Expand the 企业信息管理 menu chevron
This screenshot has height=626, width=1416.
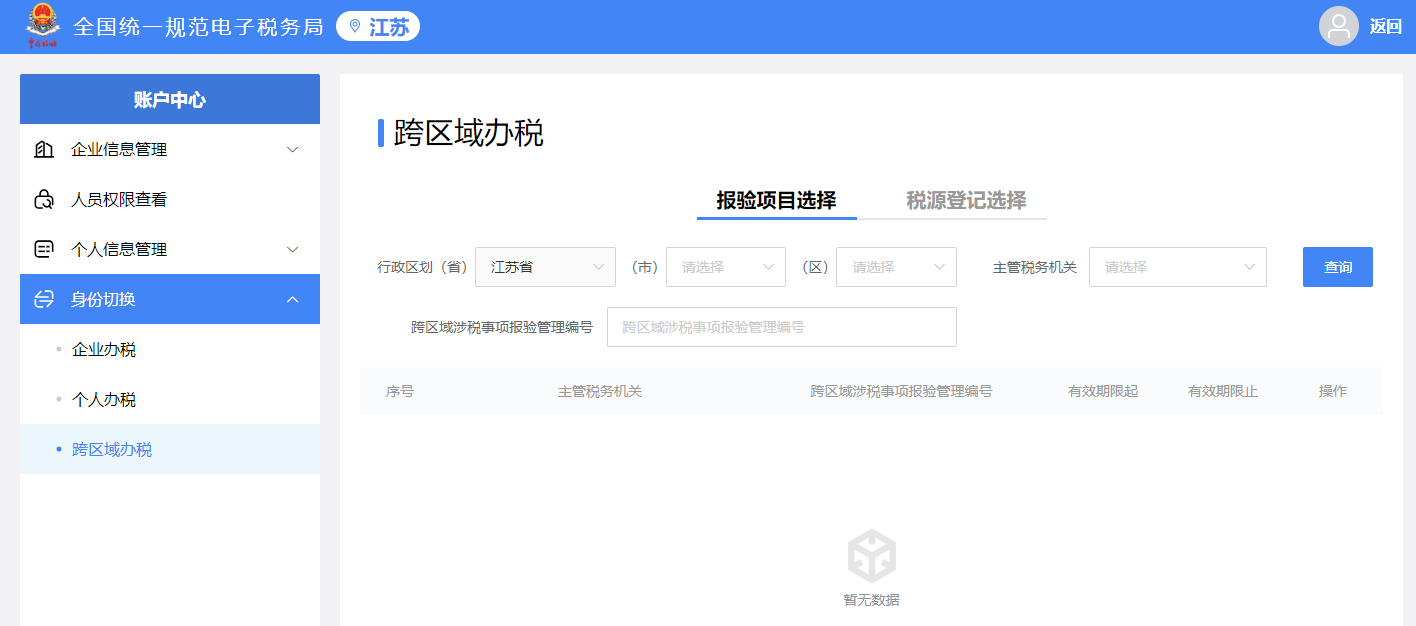pos(293,150)
